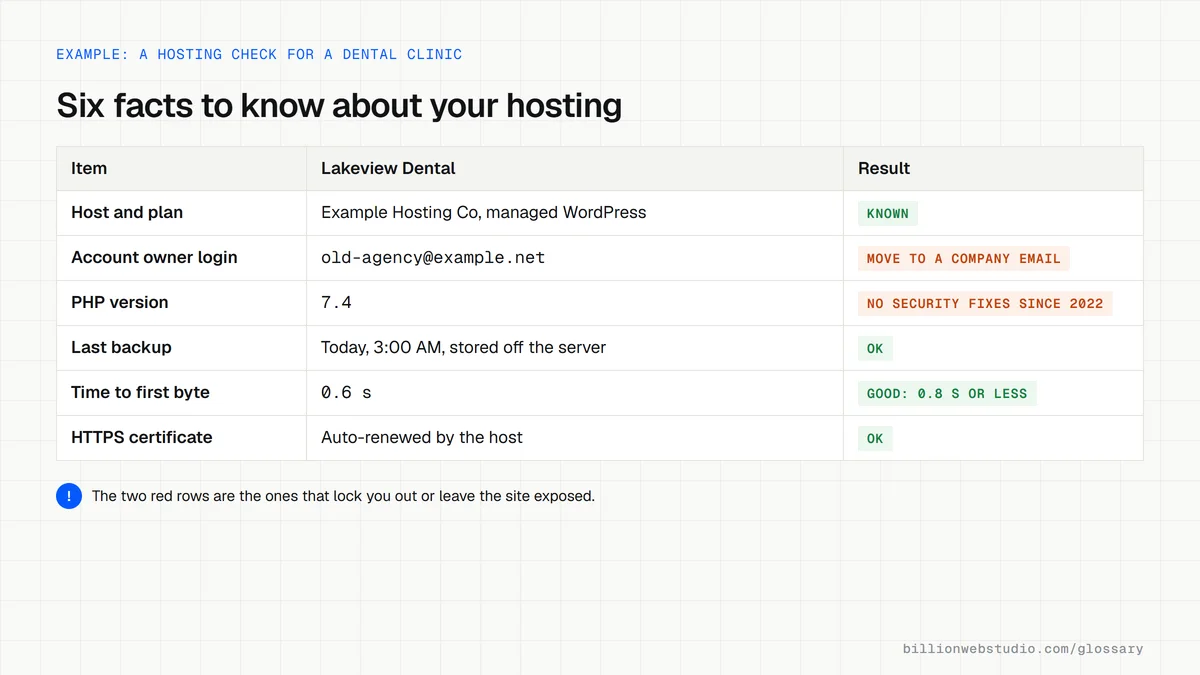
Task: Select the 'Item' column header
Action: click(x=89, y=168)
